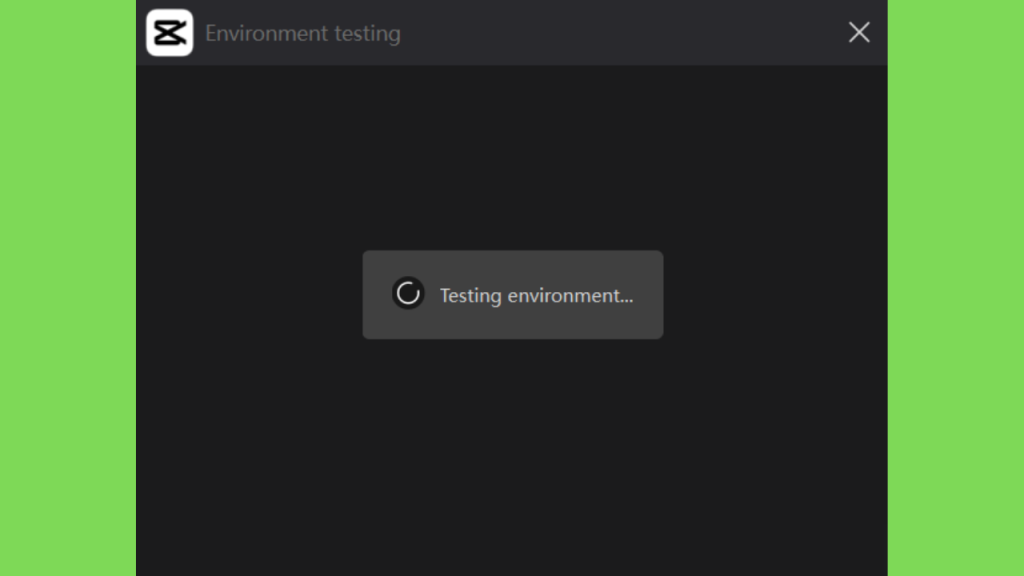Dismiss window using the X icon
The height and width of the screenshot is (576, 1024).
859,32
